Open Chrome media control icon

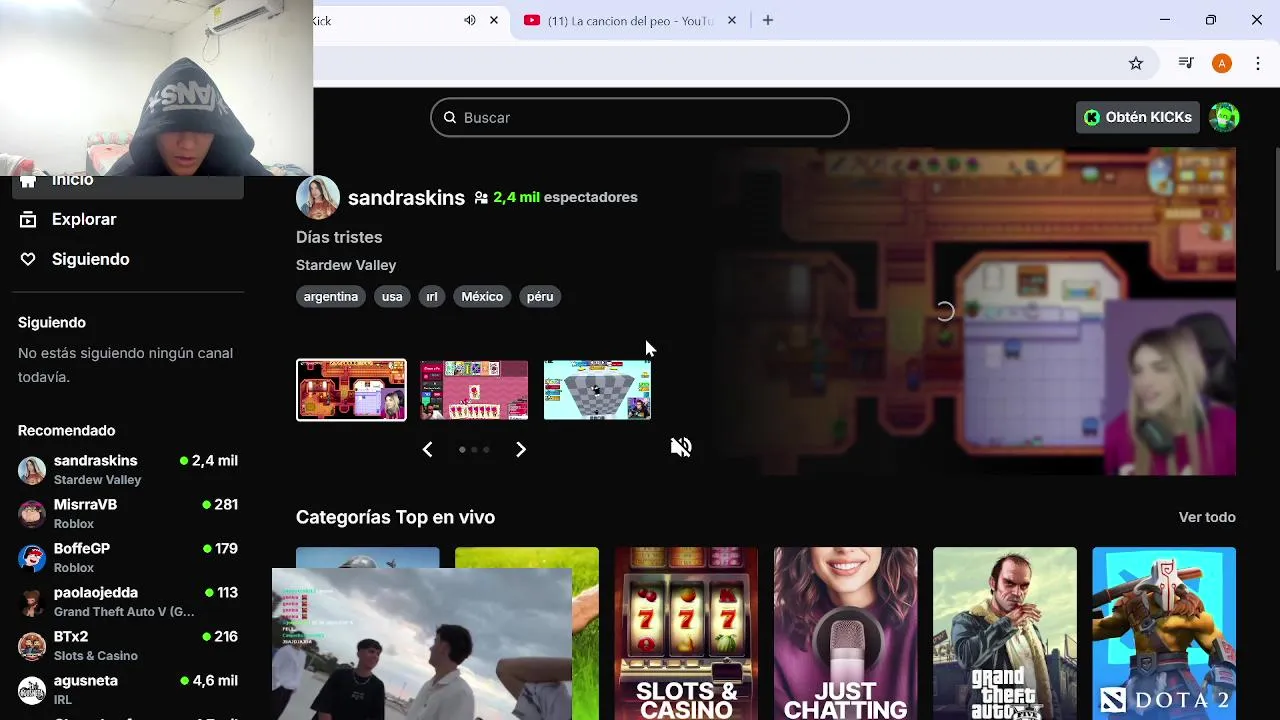tap(1186, 63)
